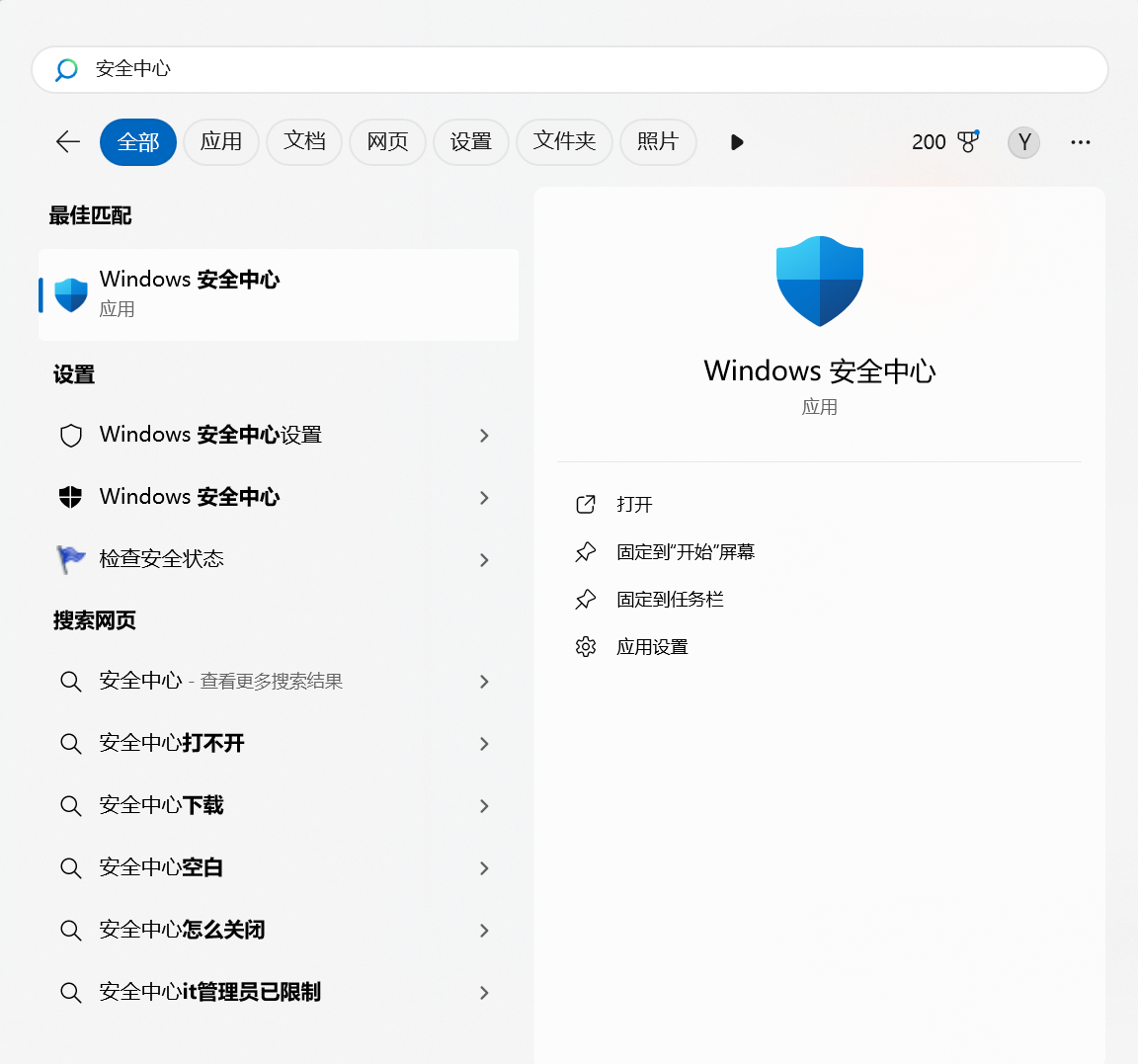This screenshot has width=1138, height=1064.
Task: Click the 200 rewards points count
Action: tap(929, 142)
